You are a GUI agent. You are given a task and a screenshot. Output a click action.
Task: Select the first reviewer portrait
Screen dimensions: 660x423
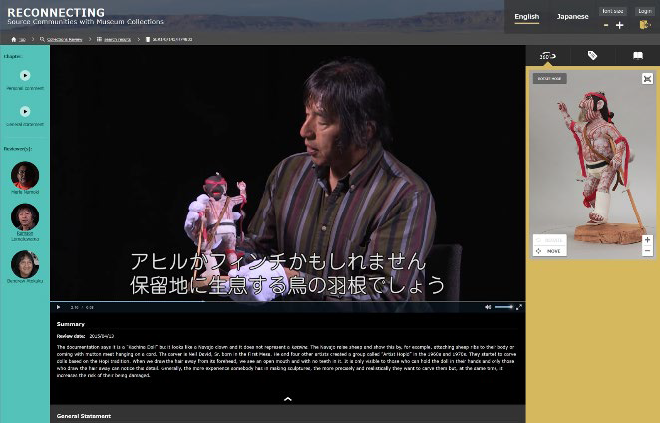pos(25,176)
